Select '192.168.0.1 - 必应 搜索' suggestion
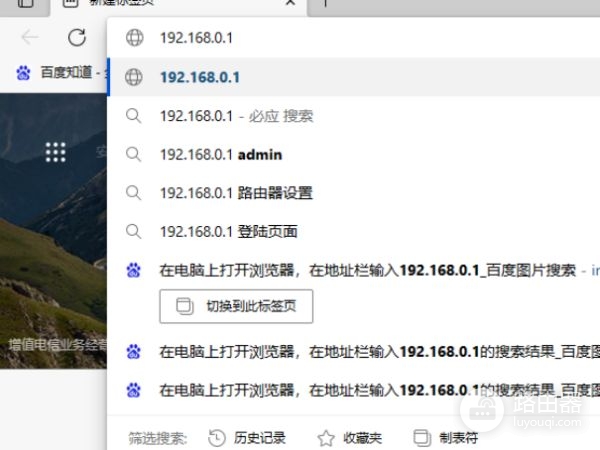The width and height of the screenshot is (600, 450). click(x=236, y=116)
